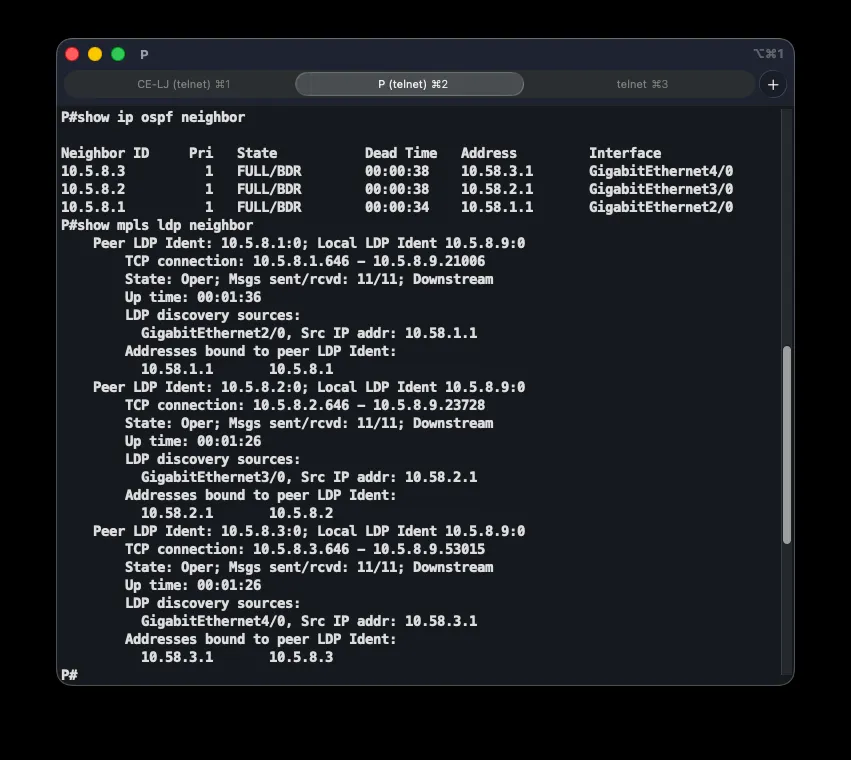Screen dimensions: 851x760
Task: Click the 'P#show mpls ldp neighbor' command line
Action: pyautogui.click(x=157, y=225)
